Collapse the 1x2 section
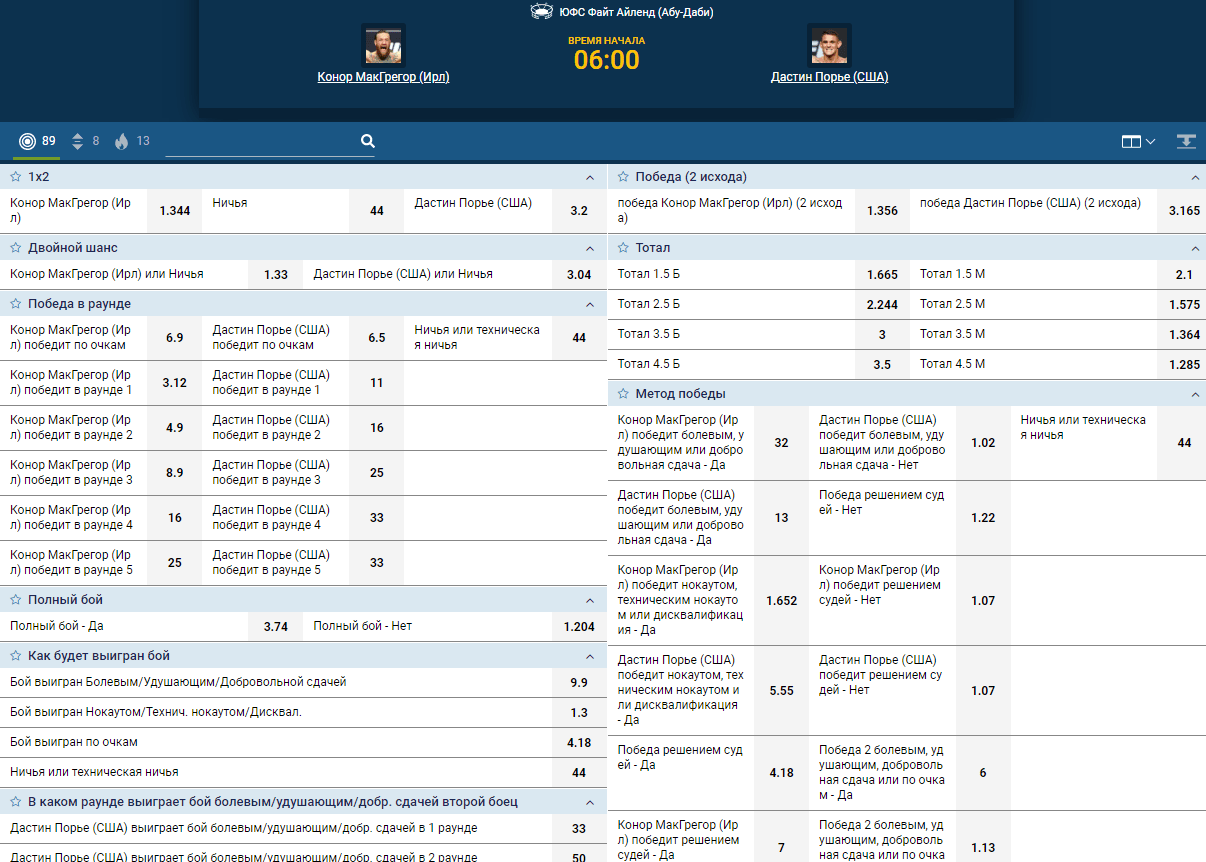Viewport: 1206px width, 862px height. (x=590, y=177)
